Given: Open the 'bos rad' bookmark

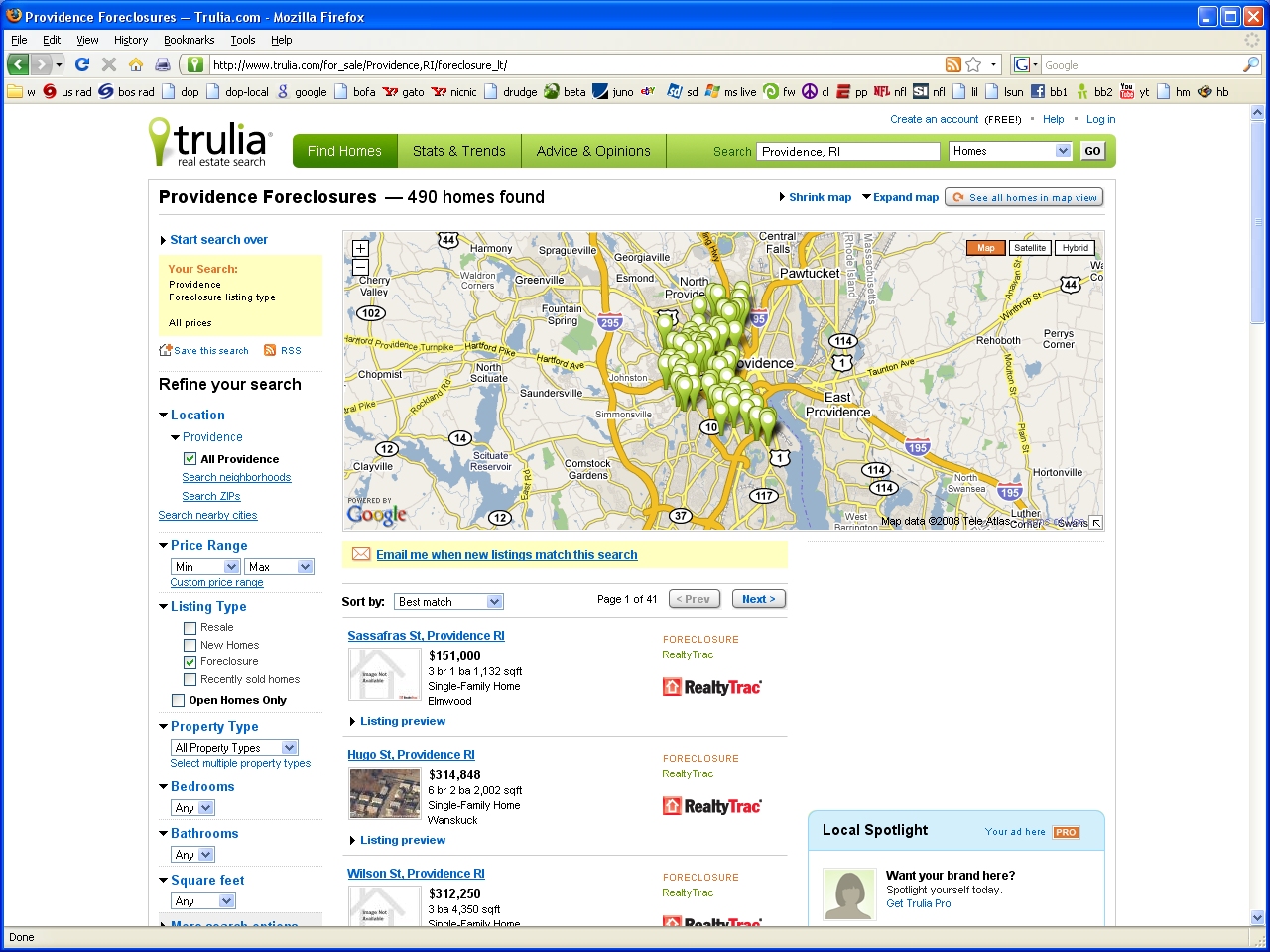Looking at the screenshot, I should click(126, 91).
